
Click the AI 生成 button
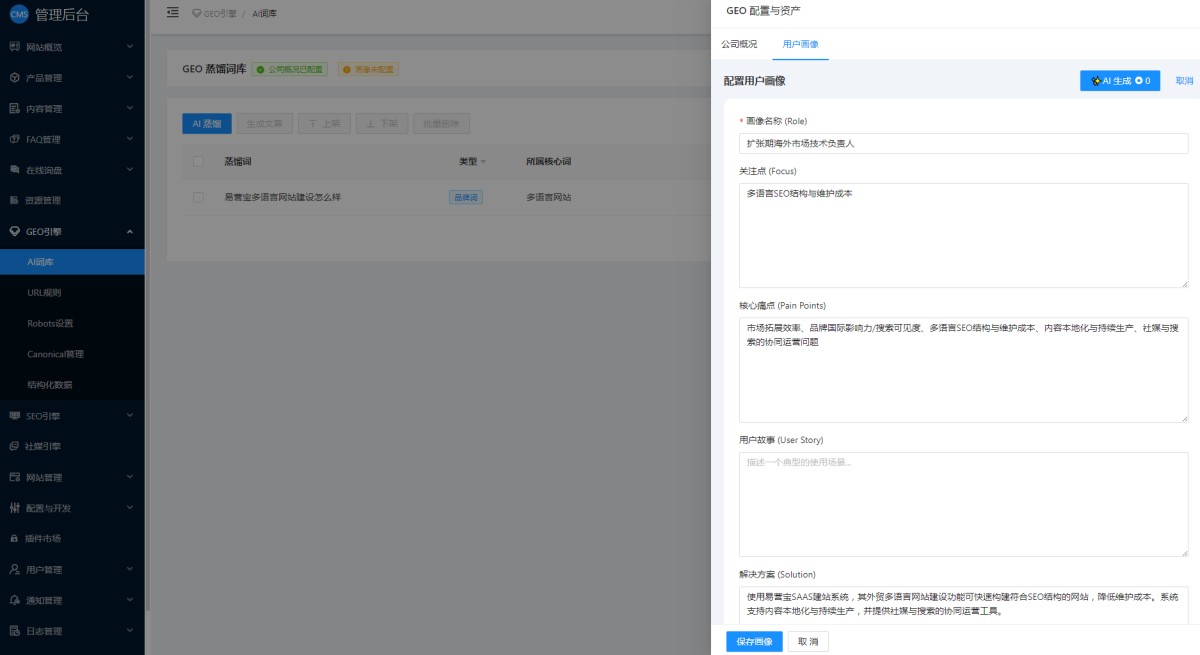pyautogui.click(x=1119, y=81)
